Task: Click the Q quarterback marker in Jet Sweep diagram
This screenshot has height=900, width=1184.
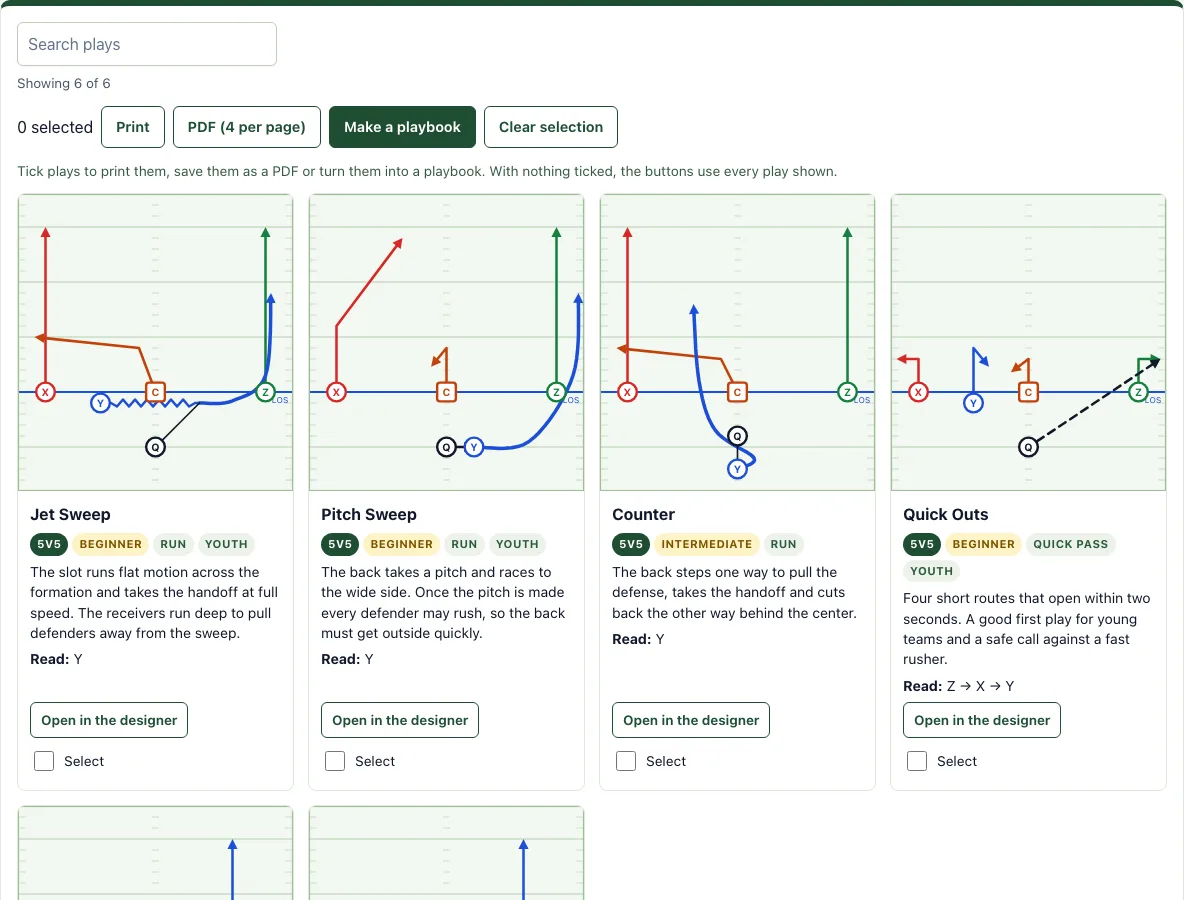Action: coord(156,447)
